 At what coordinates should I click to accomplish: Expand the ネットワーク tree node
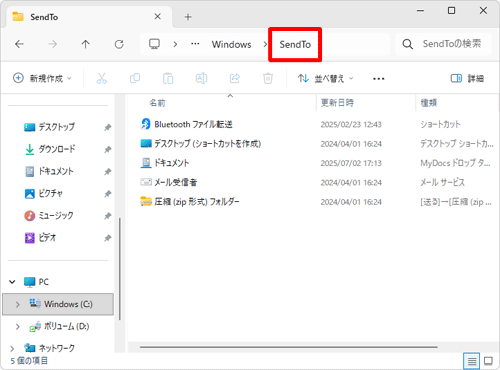tap(12, 349)
